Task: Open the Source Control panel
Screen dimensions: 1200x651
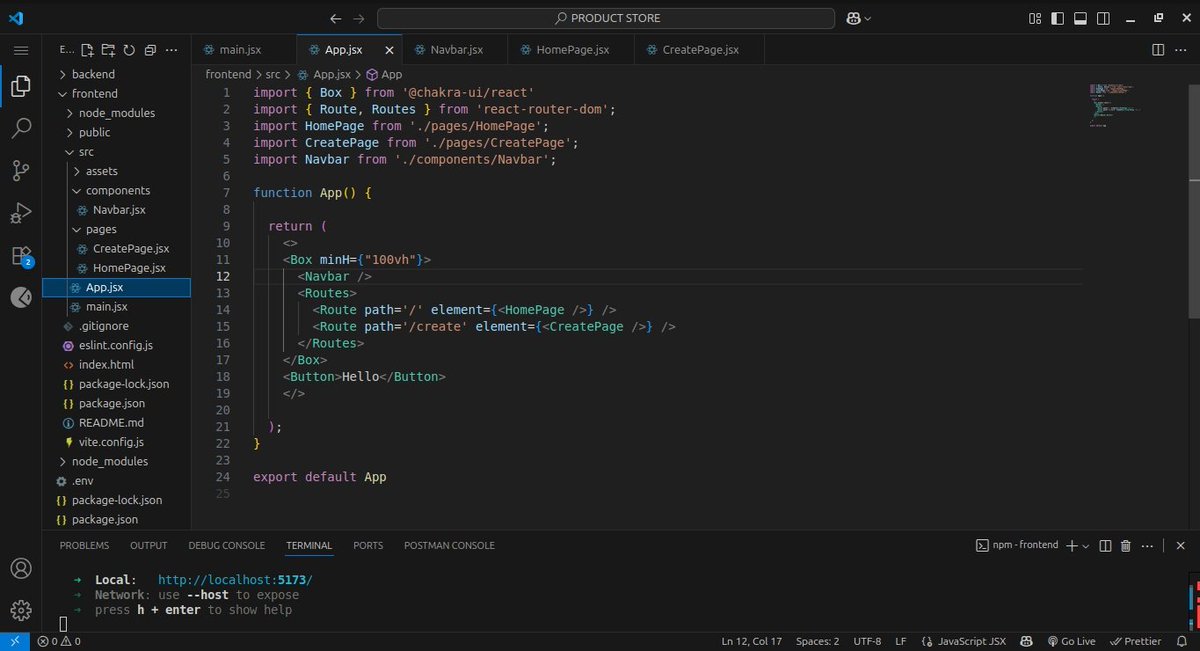Action: tap(21, 171)
